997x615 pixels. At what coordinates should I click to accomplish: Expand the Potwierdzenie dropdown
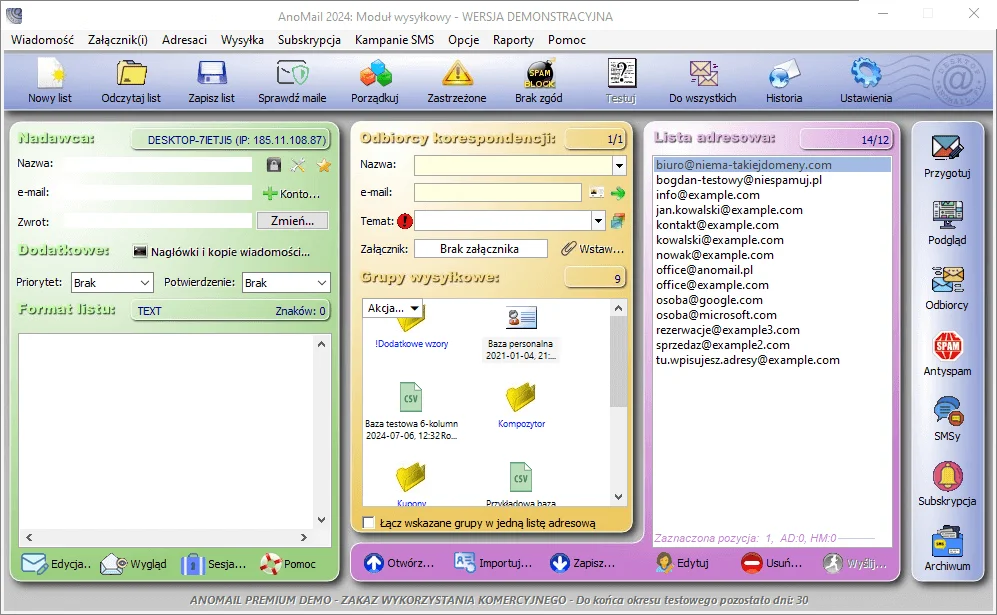point(285,283)
